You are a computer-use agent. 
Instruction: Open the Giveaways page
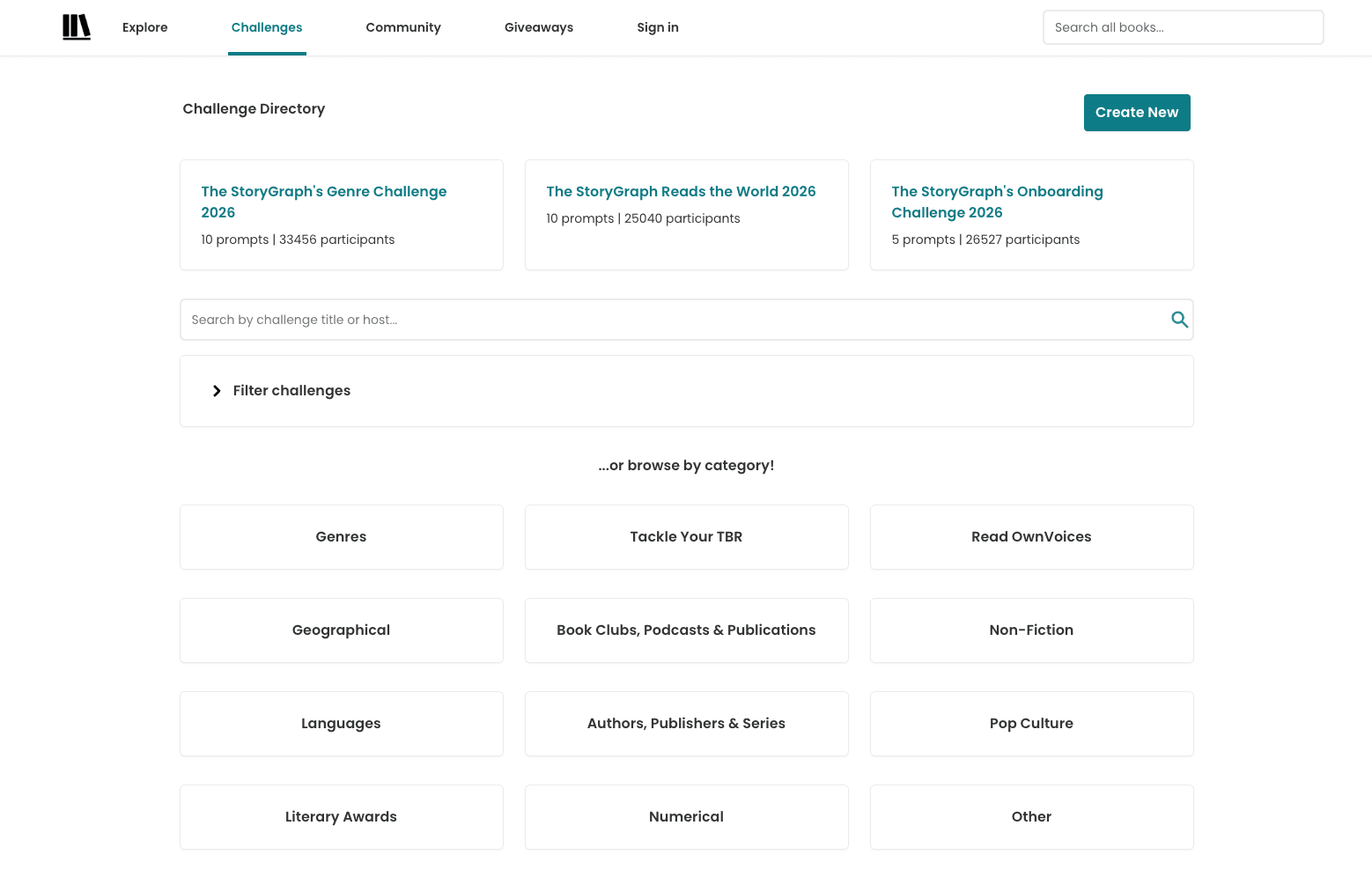538,27
